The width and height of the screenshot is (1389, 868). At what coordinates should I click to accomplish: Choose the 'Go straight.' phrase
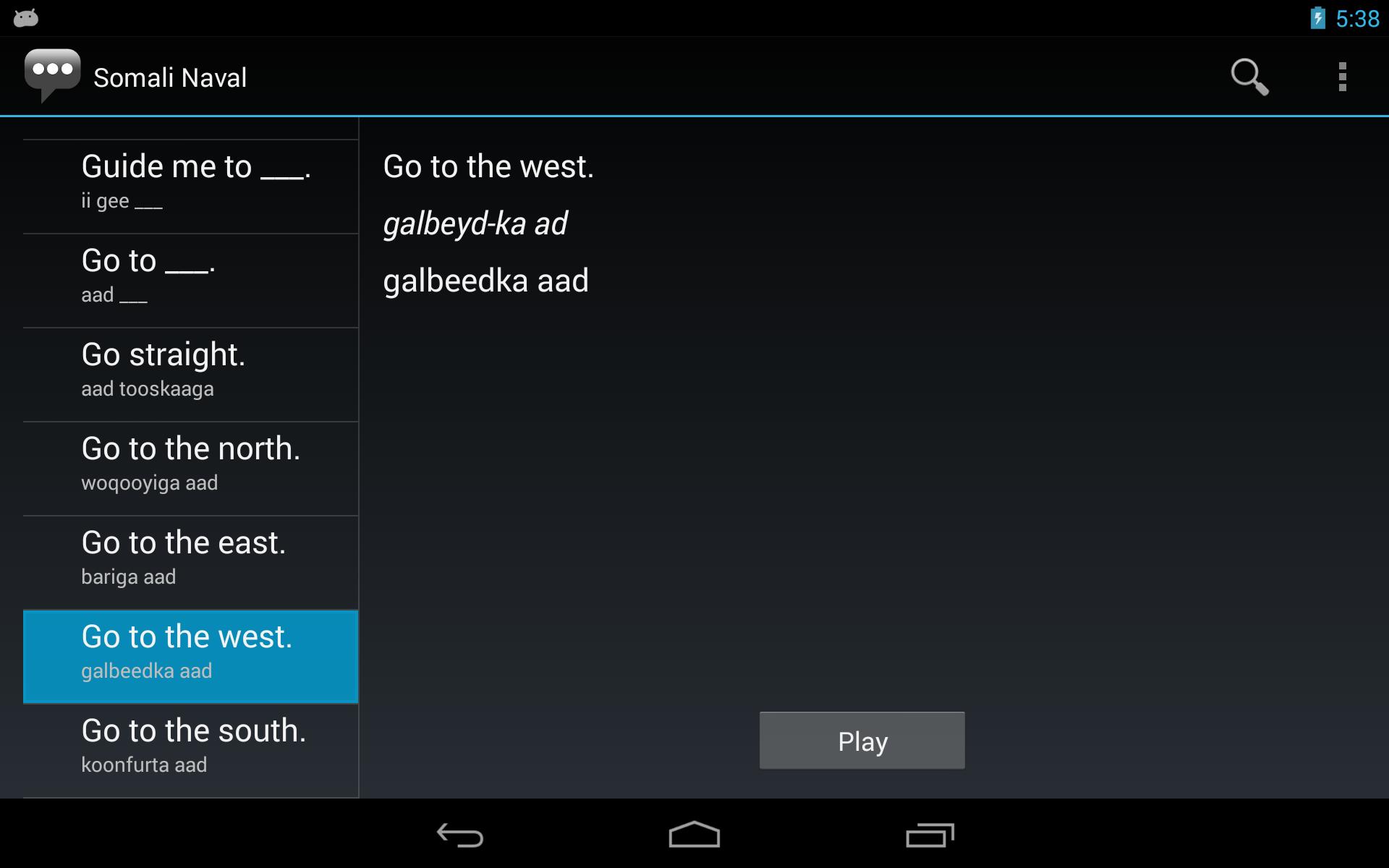(x=191, y=375)
